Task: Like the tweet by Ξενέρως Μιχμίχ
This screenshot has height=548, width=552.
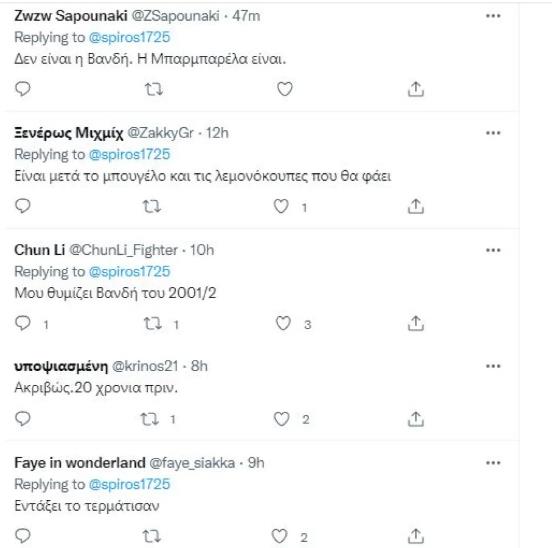Action: click(281, 206)
